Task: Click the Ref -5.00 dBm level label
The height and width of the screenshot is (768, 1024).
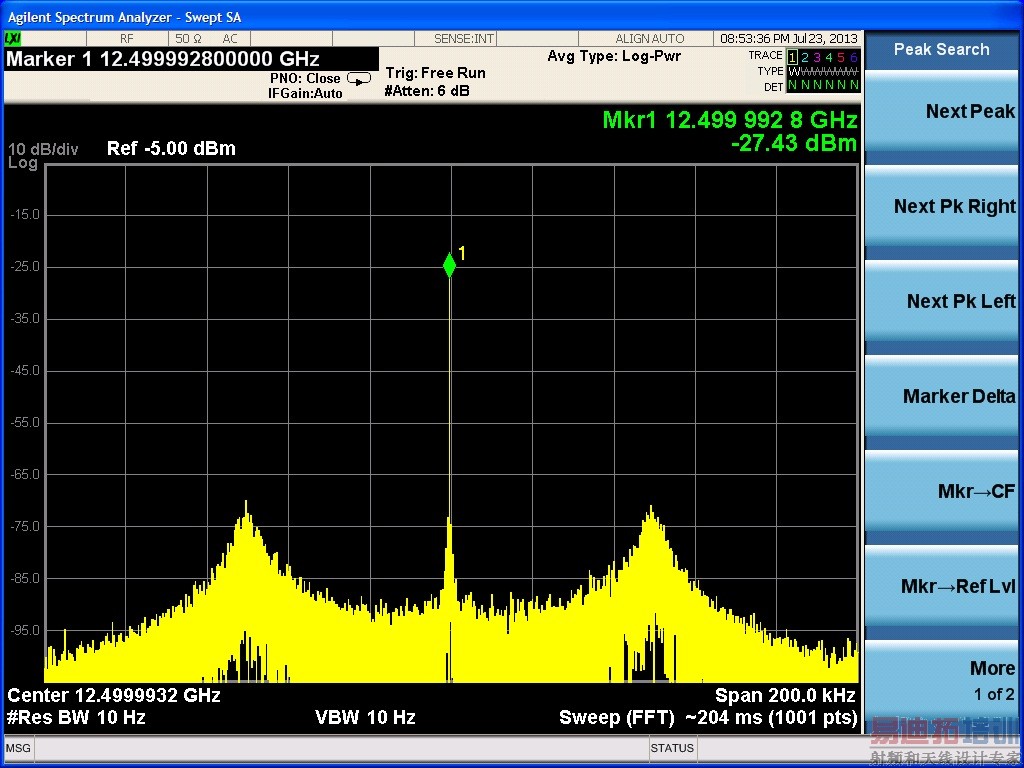Action: [171, 149]
